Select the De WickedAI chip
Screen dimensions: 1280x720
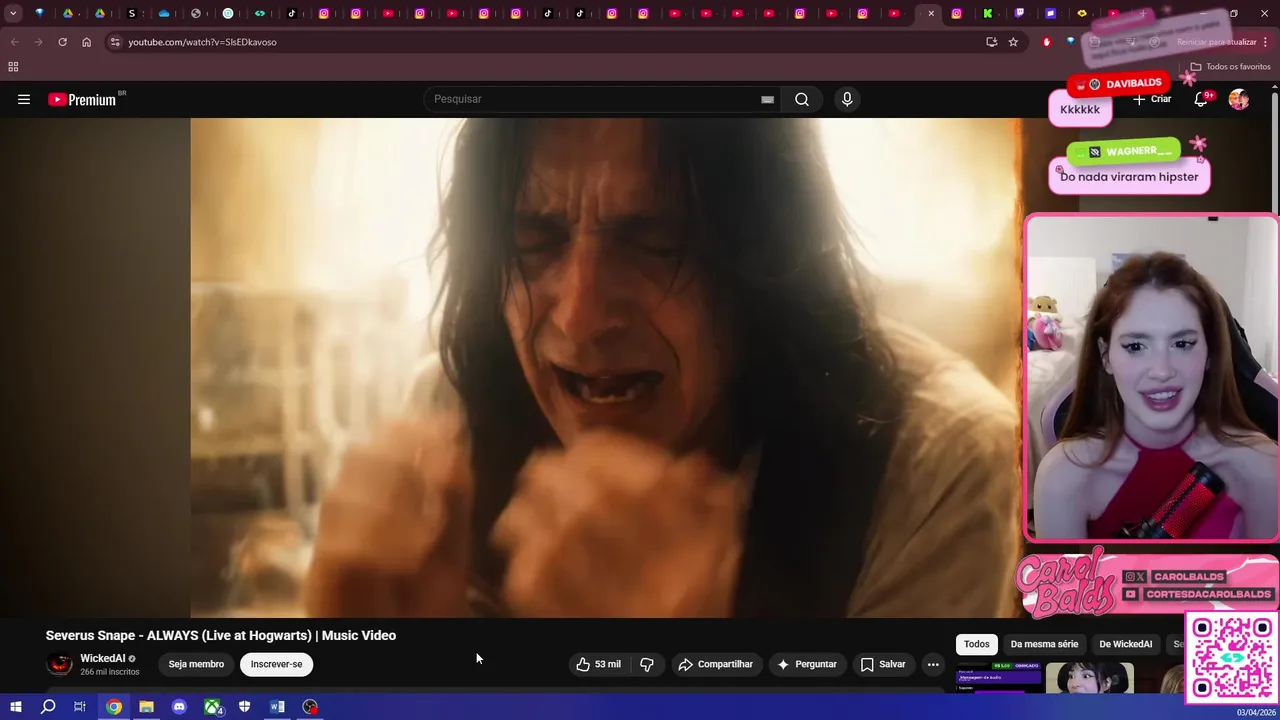click(1125, 644)
